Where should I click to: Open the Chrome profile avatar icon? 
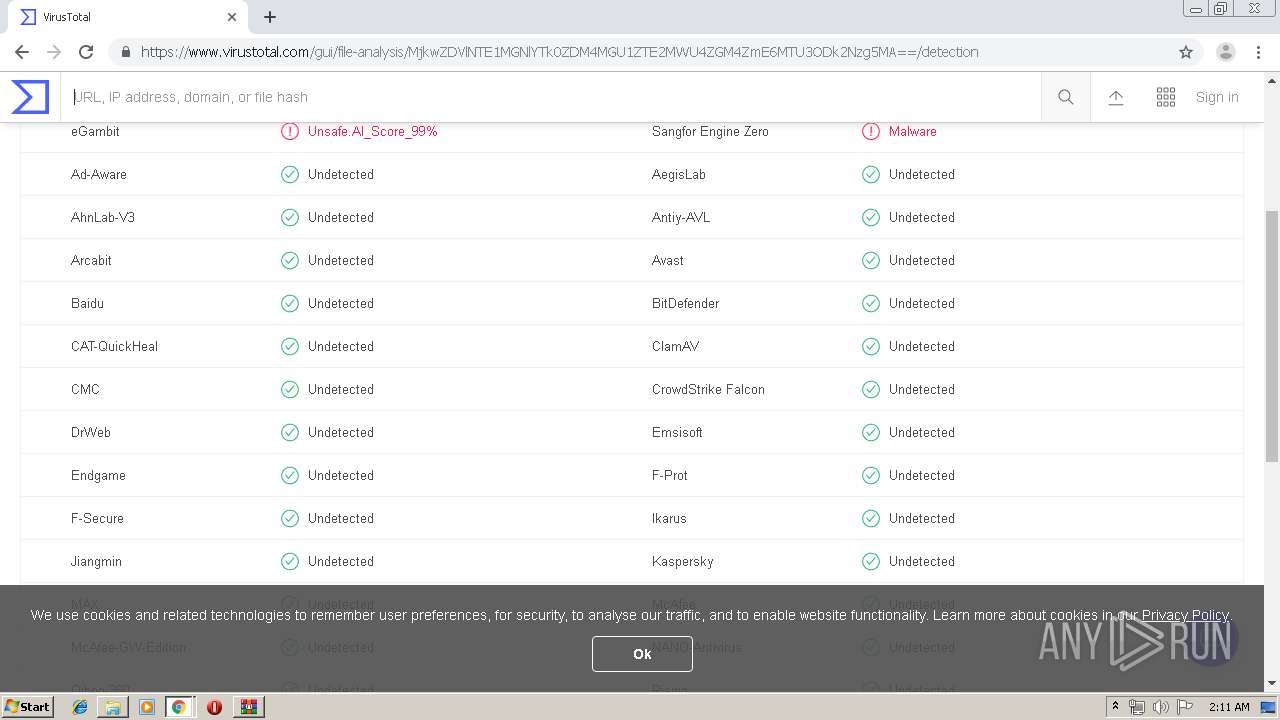pos(1225,52)
